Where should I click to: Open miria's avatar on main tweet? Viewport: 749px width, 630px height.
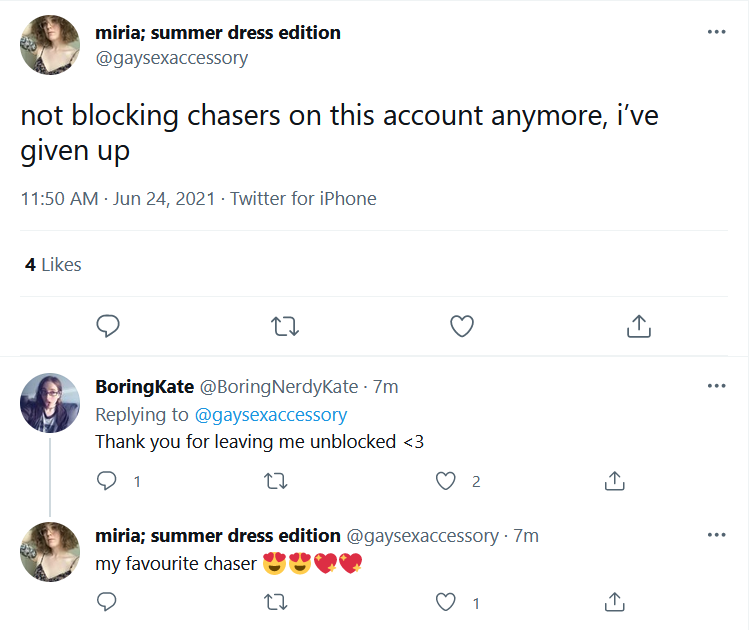pos(50,45)
